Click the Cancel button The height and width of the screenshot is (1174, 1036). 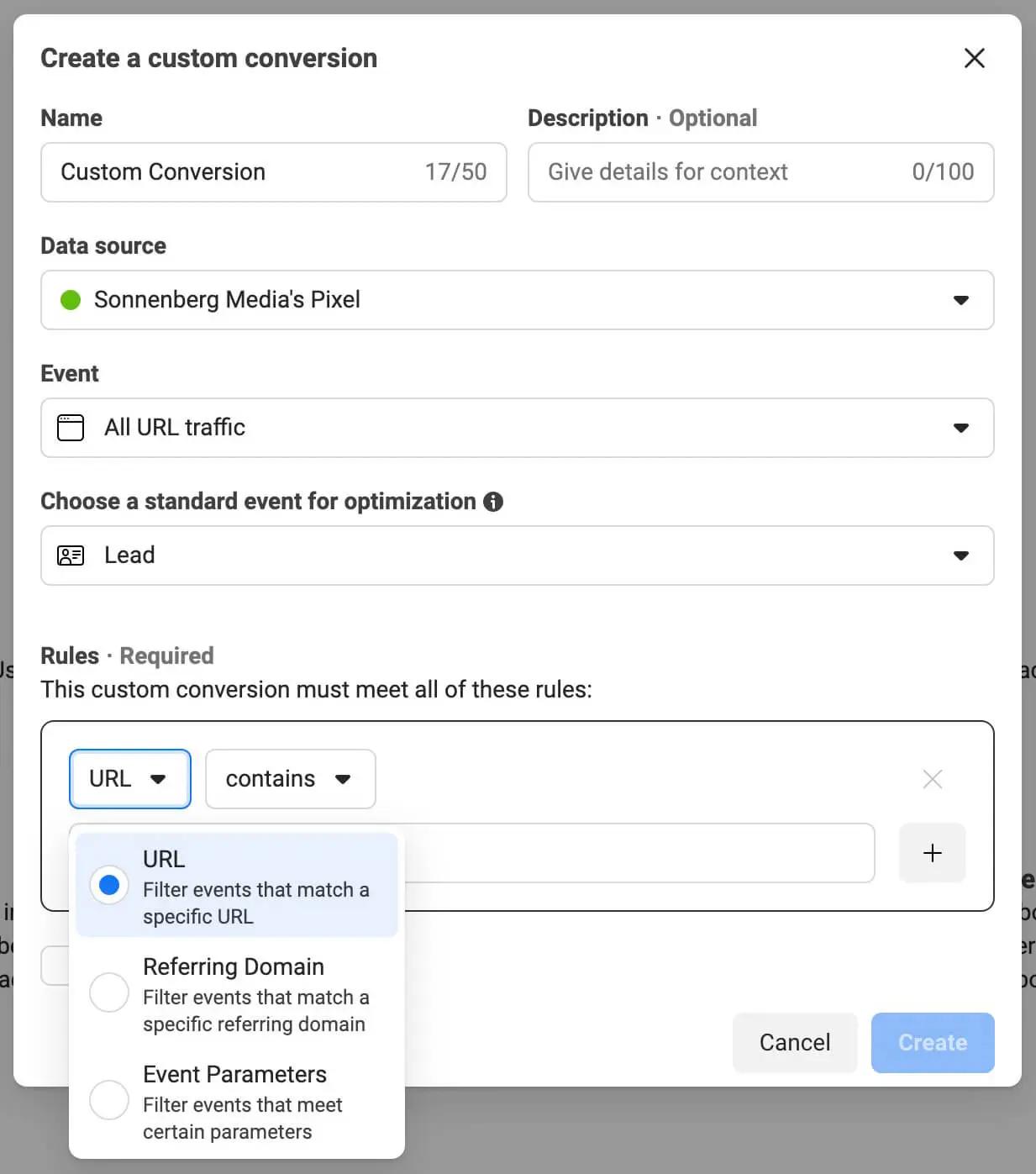point(795,1043)
